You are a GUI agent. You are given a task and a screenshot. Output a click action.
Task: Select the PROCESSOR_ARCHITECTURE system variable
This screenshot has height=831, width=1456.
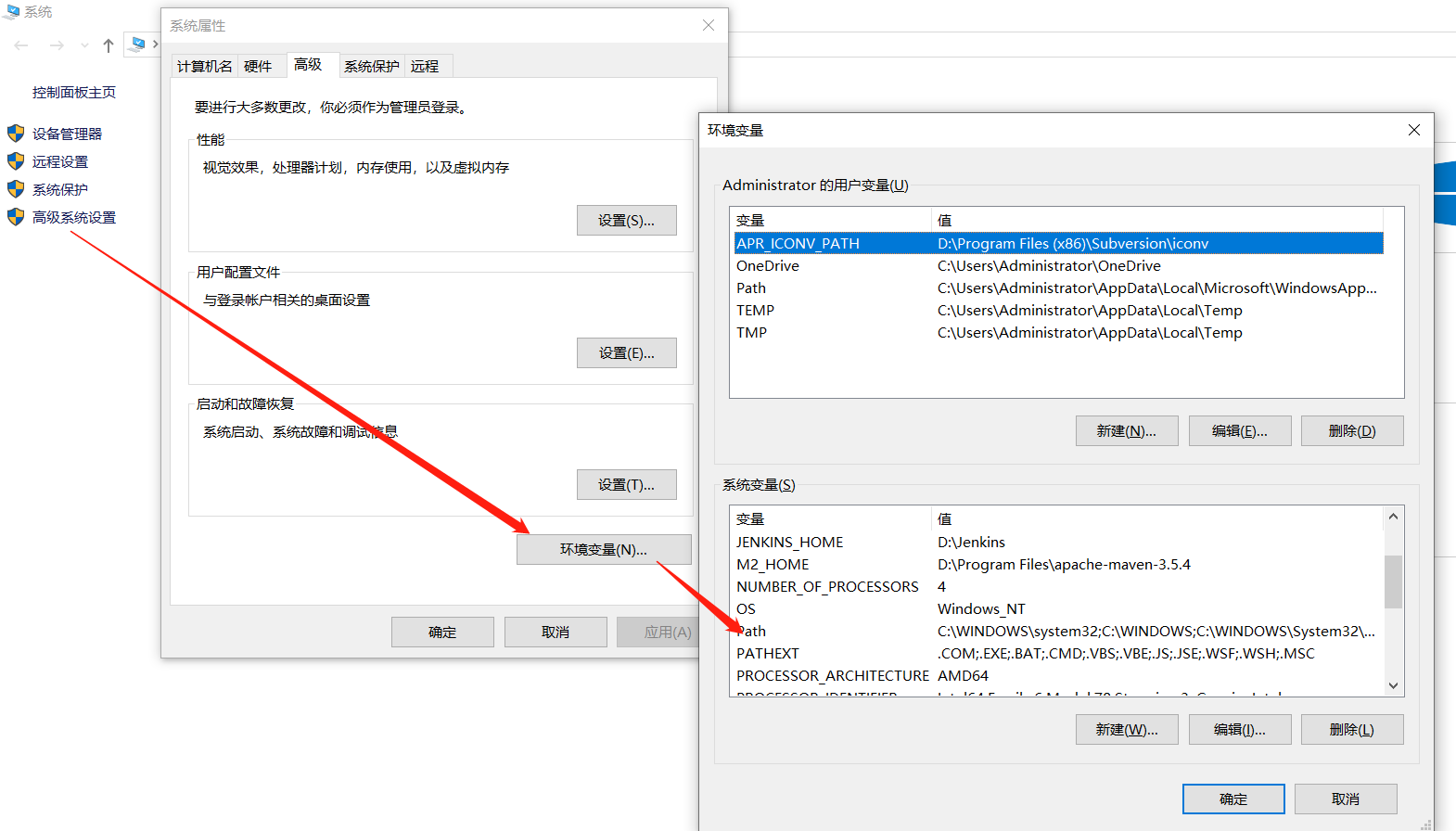(1058, 675)
